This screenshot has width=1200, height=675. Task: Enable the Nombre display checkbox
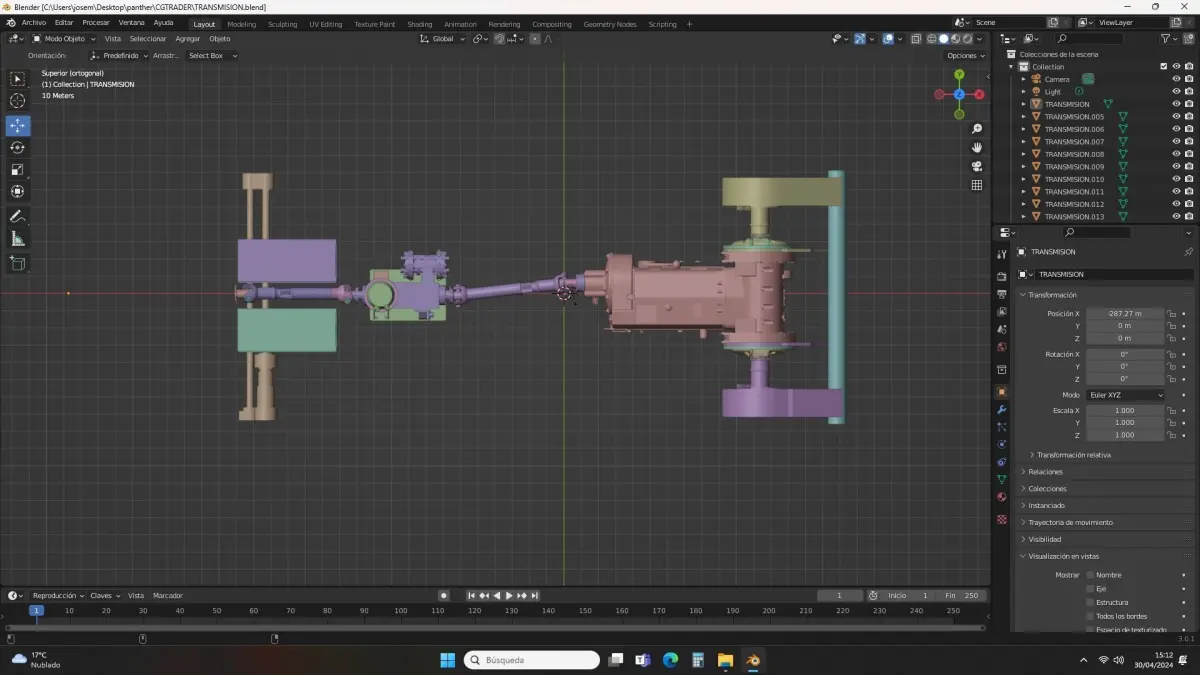pos(1090,575)
